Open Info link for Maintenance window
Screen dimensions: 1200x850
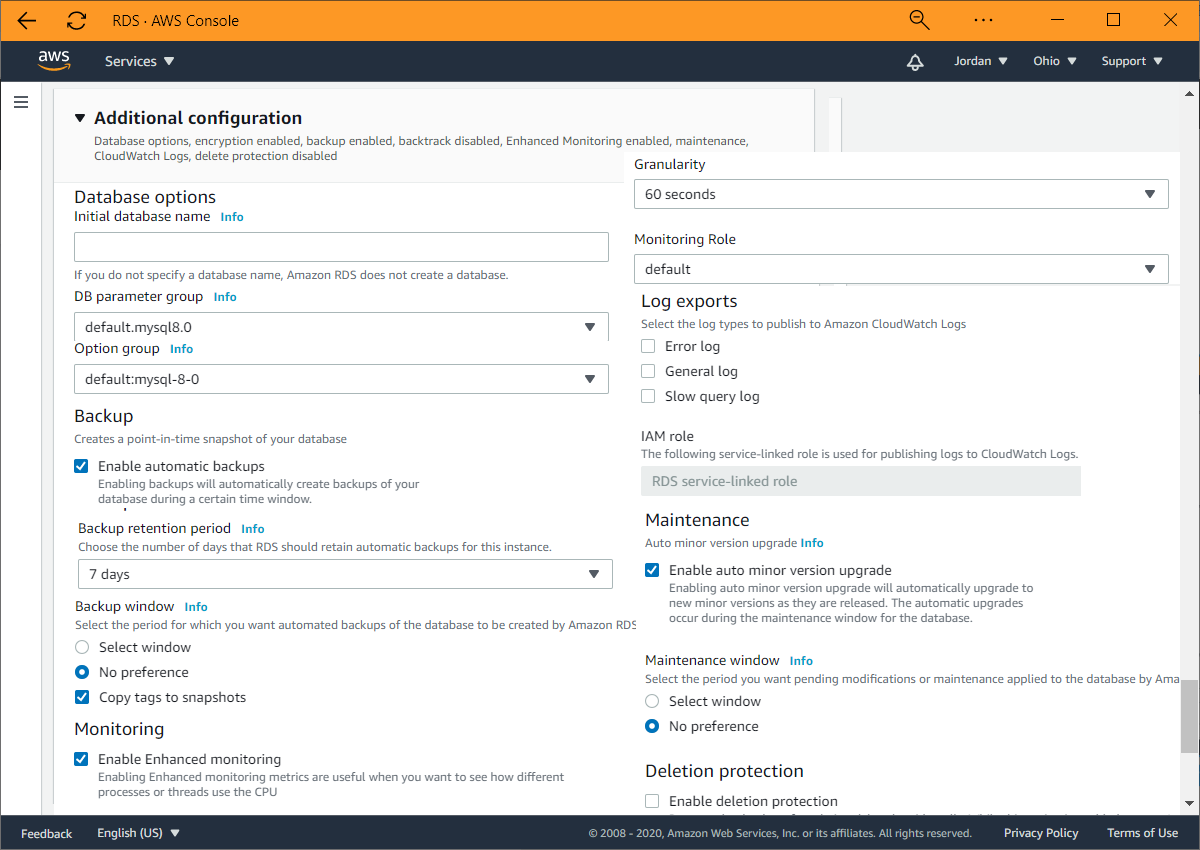point(801,661)
